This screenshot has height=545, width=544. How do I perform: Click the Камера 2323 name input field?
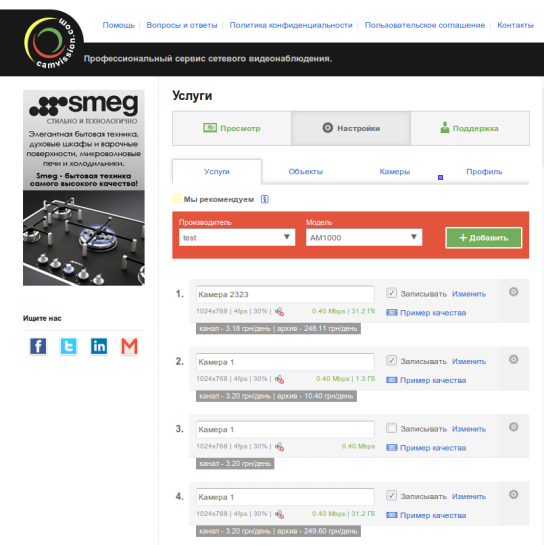[x=285, y=294]
